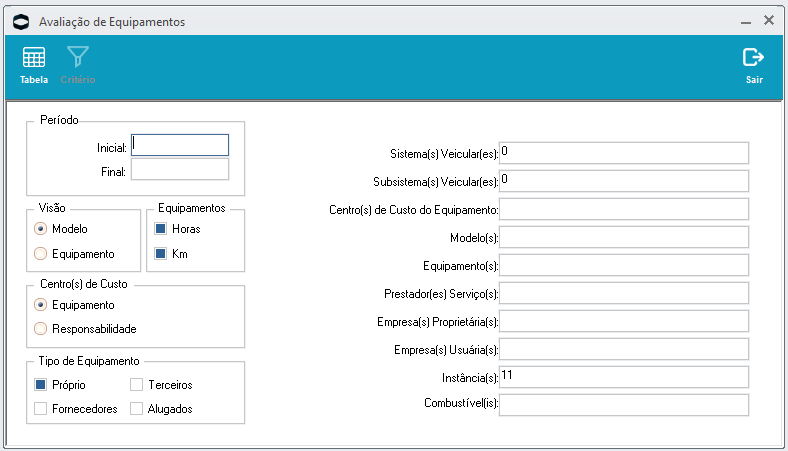The image size is (788, 451).
Task: Click the Modelo(s) input field
Action: point(623,237)
